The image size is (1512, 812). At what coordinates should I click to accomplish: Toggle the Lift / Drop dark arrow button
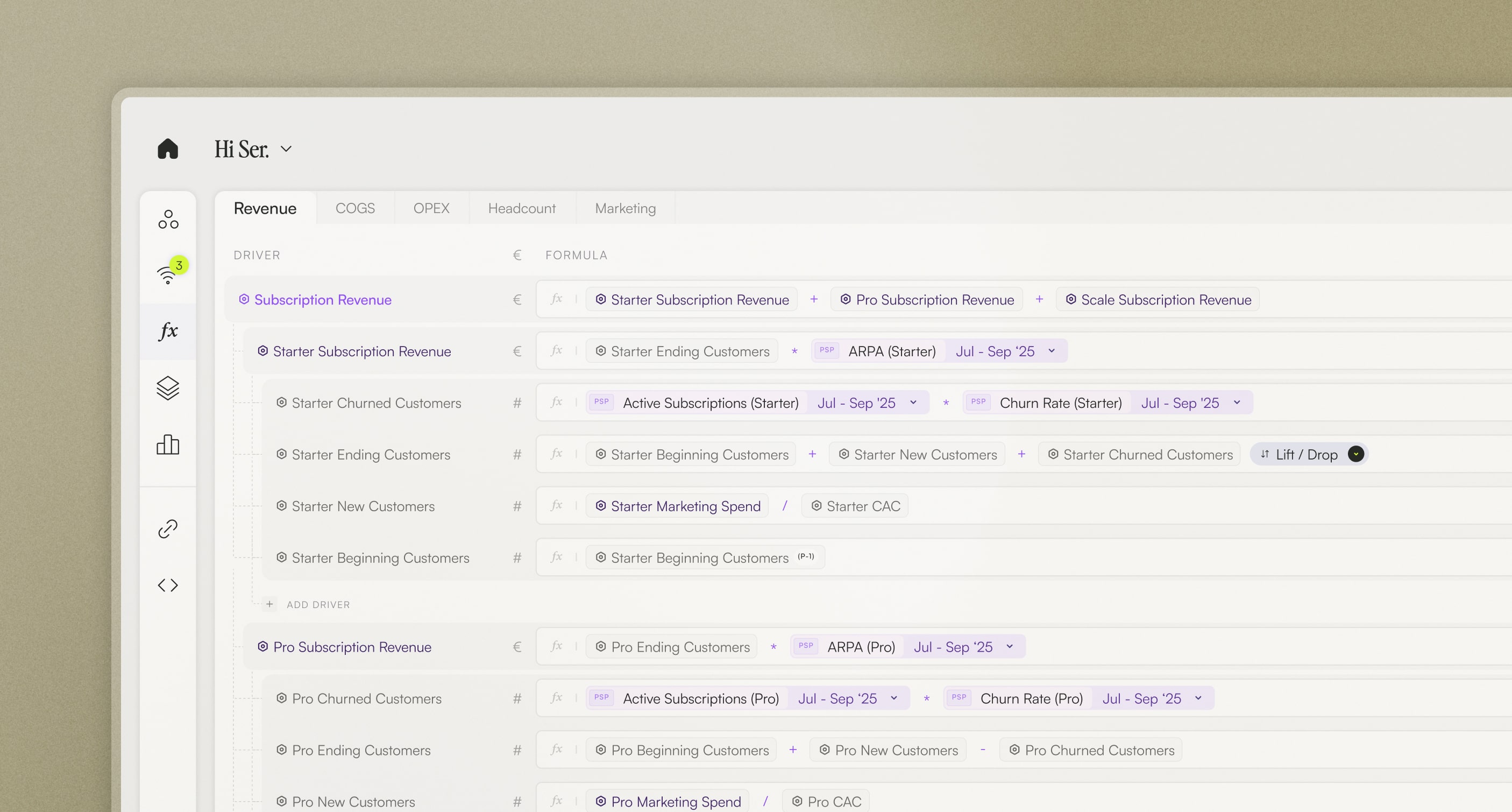(x=1356, y=455)
